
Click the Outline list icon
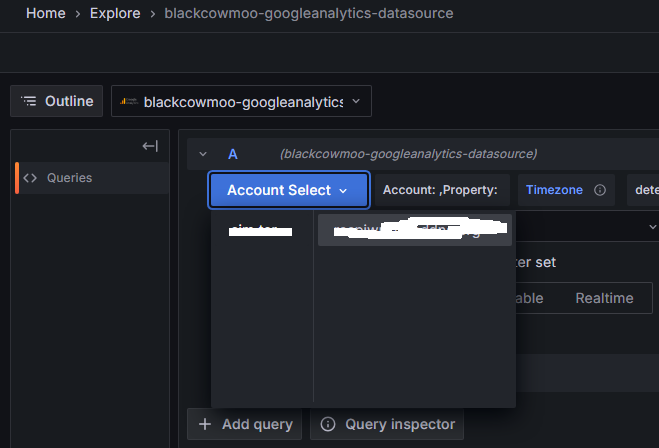coord(29,101)
